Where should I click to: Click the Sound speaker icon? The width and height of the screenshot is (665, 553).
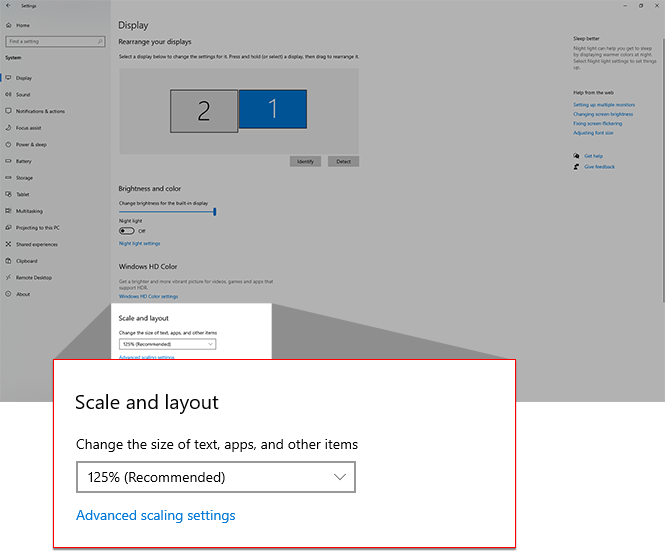tap(9, 94)
